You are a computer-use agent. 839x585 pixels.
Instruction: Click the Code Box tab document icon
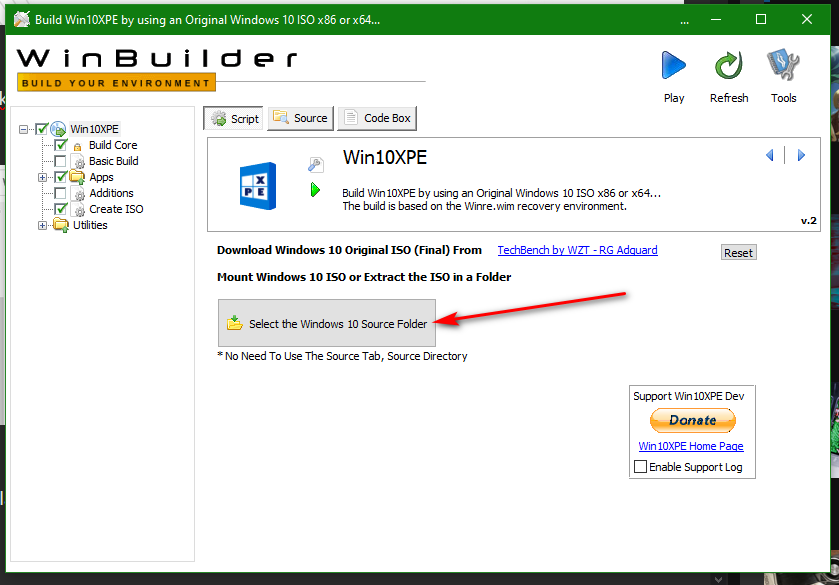point(350,117)
